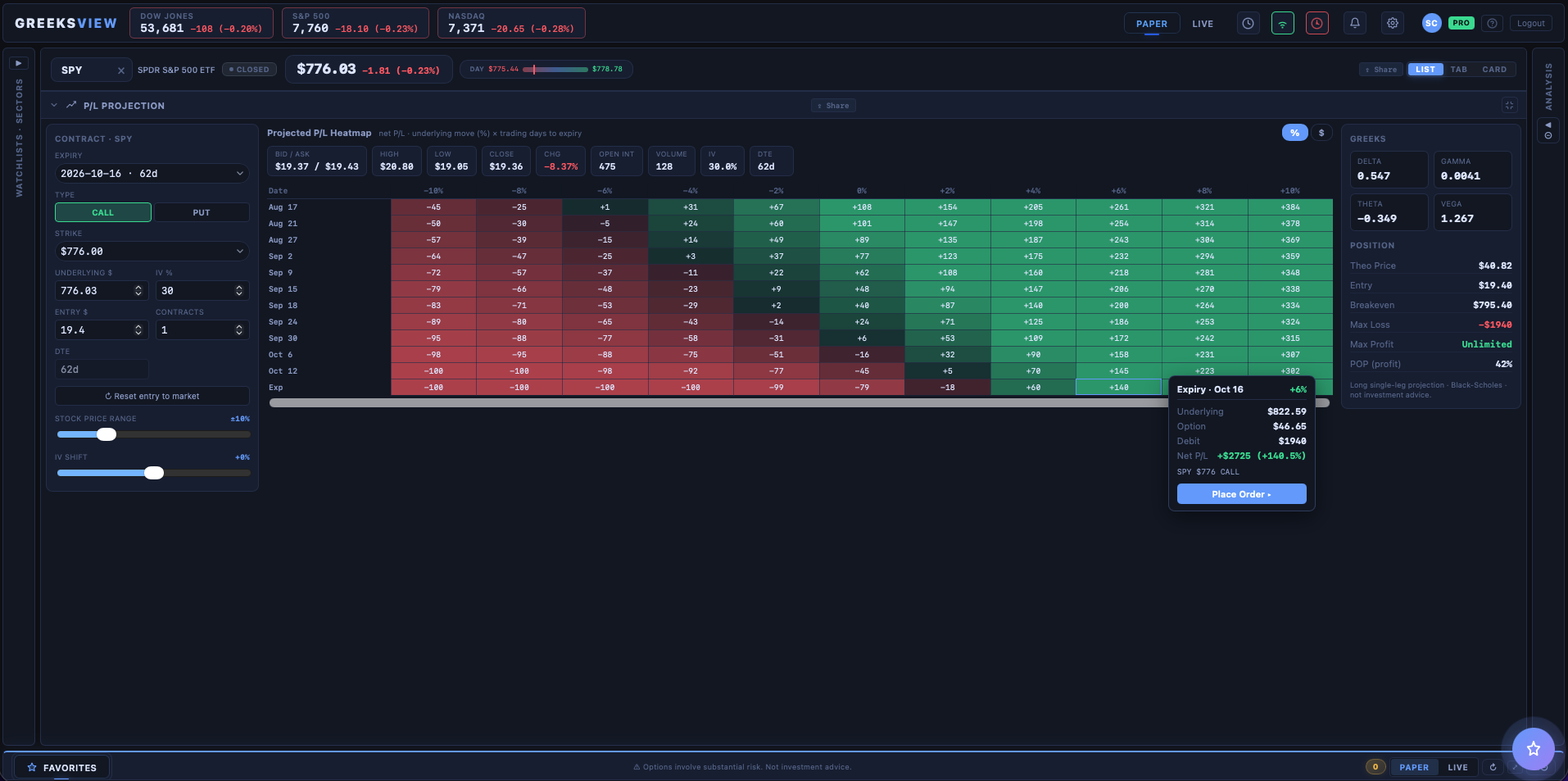Select LIVE in the bottom bar
1568x781 pixels.
coord(1457,767)
